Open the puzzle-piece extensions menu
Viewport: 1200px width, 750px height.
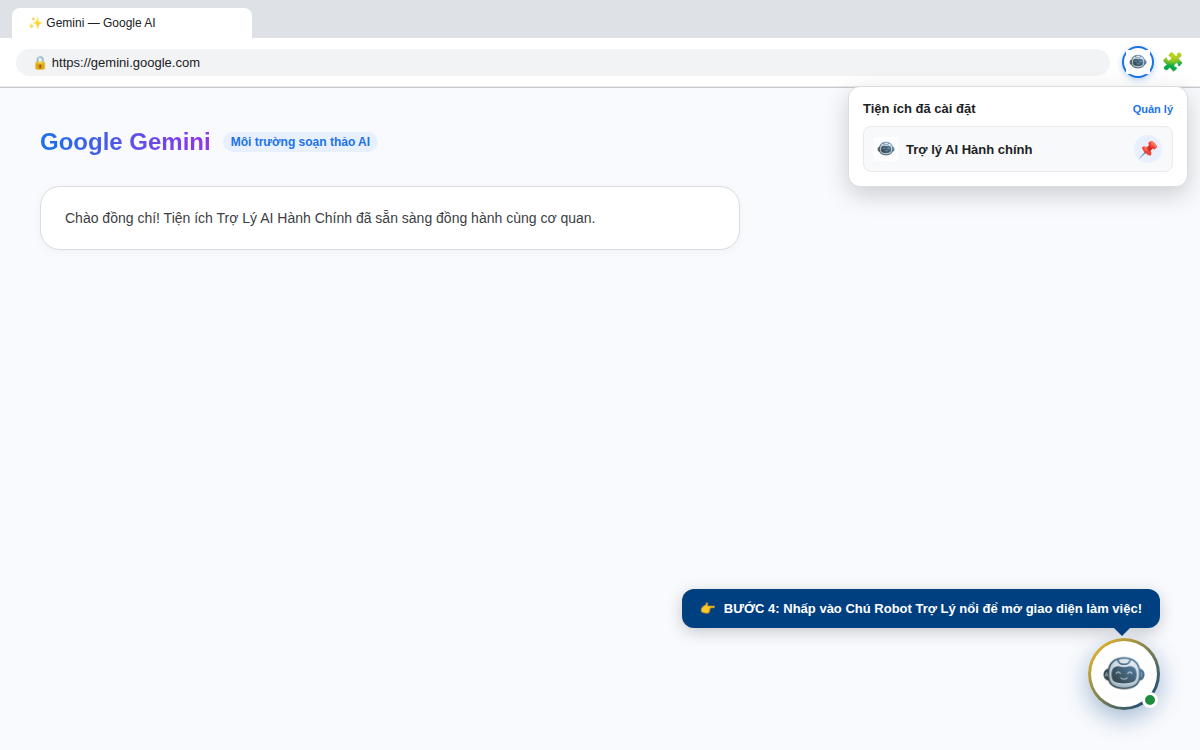1172,62
